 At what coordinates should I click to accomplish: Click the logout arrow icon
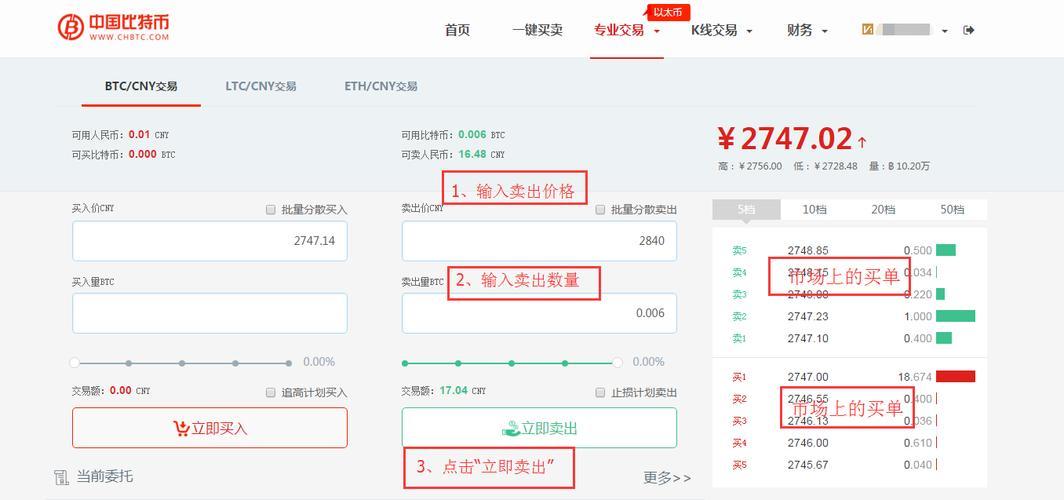coord(969,30)
